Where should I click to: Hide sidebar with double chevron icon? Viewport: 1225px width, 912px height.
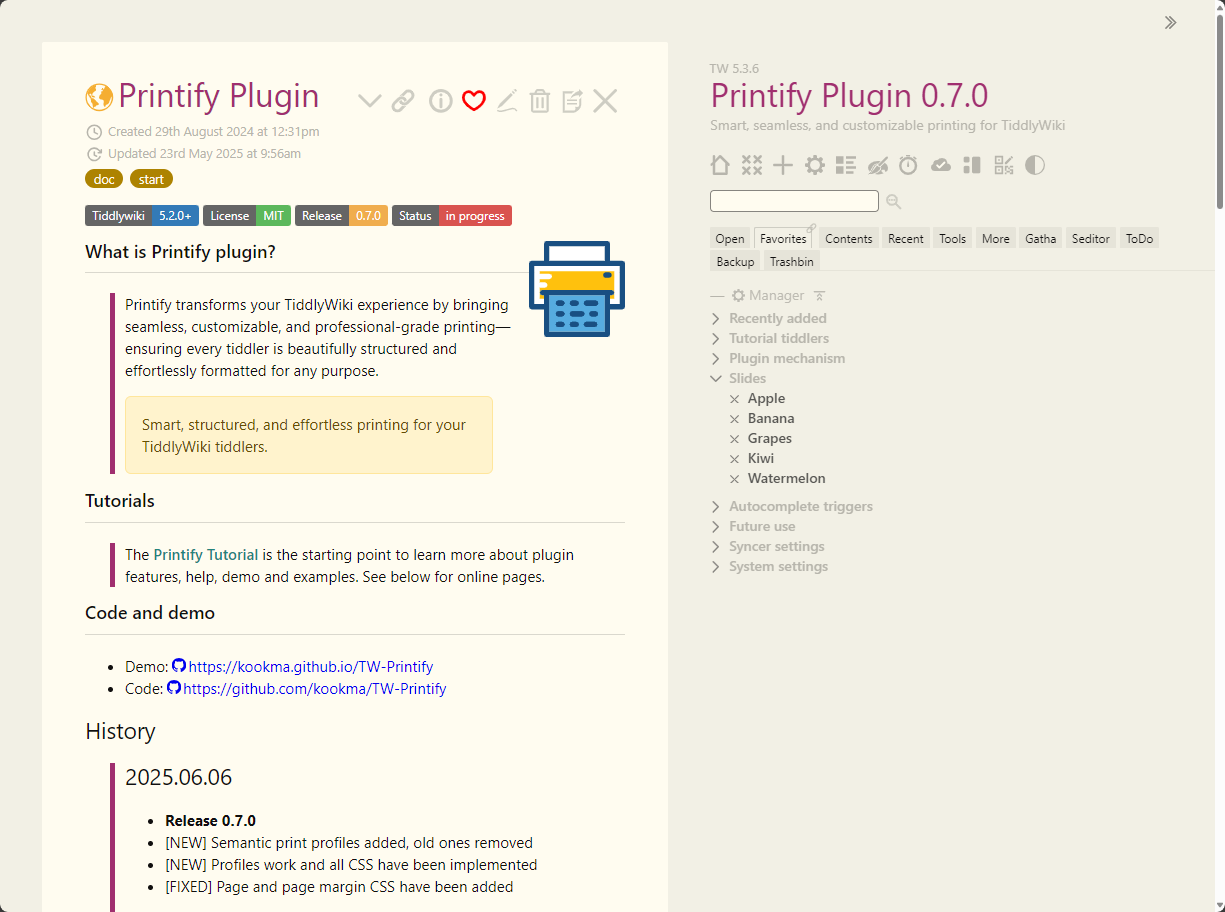point(1170,23)
